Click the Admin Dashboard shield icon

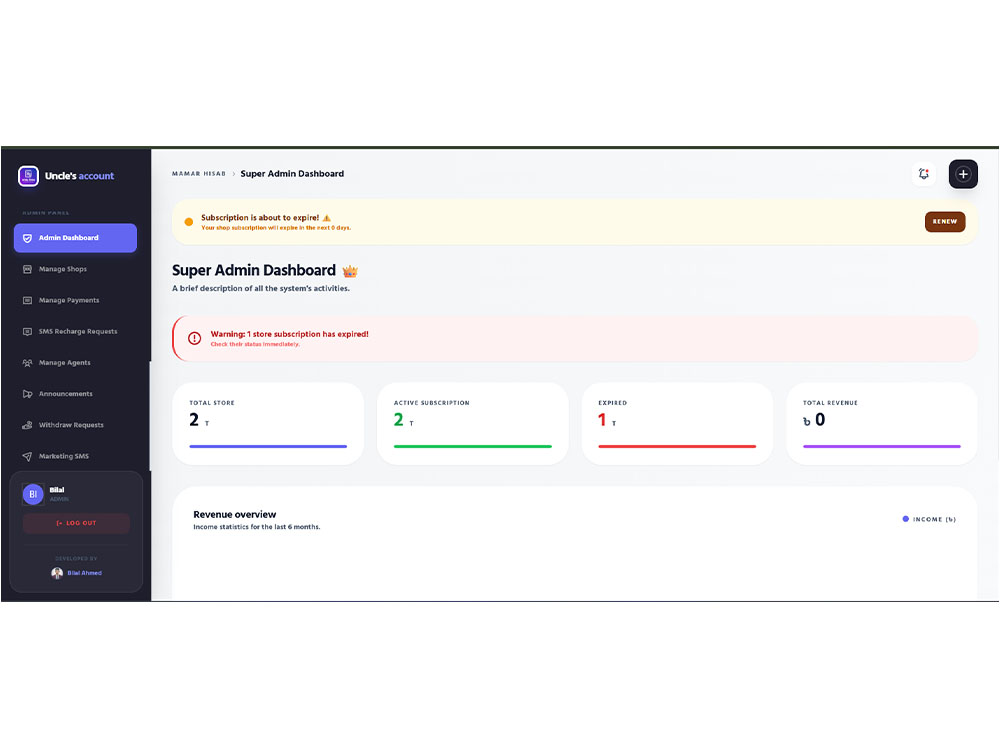27,238
